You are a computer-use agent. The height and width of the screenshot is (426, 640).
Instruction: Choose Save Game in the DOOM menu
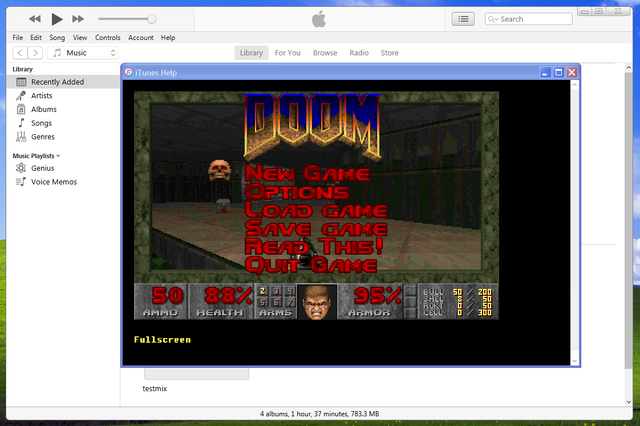316,229
